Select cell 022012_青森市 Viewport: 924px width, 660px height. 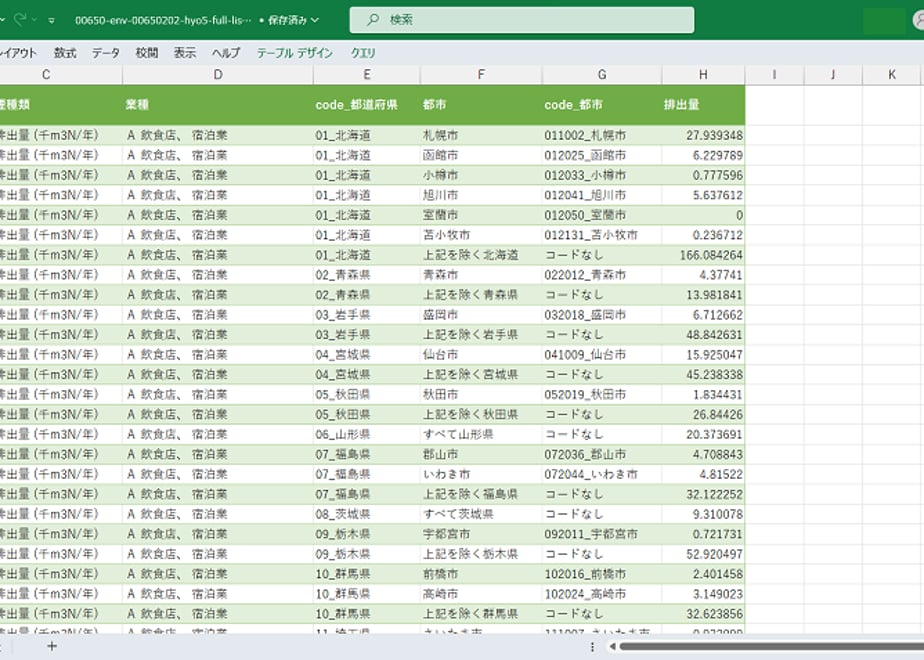pos(602,275)
